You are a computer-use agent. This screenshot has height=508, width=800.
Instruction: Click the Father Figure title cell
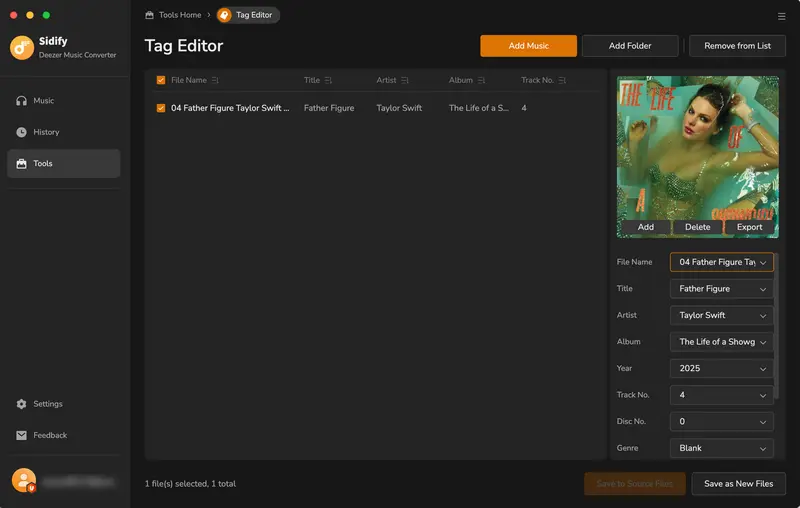329,108
